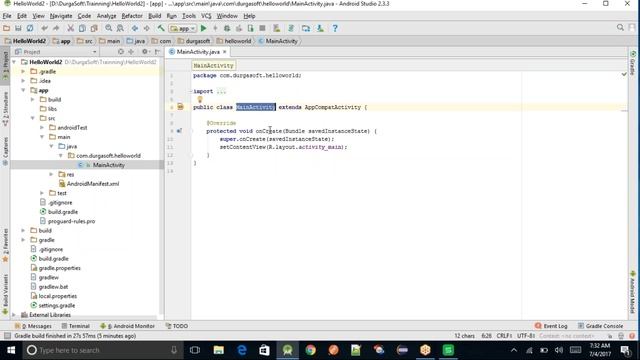This screenshot has width=640, height=360.
Task: Open the Tools menu
Action: click(x=189, y=16)
